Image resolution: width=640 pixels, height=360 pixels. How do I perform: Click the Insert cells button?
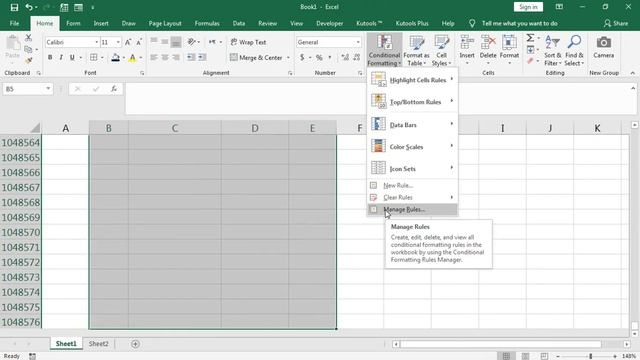coord(467,50)
